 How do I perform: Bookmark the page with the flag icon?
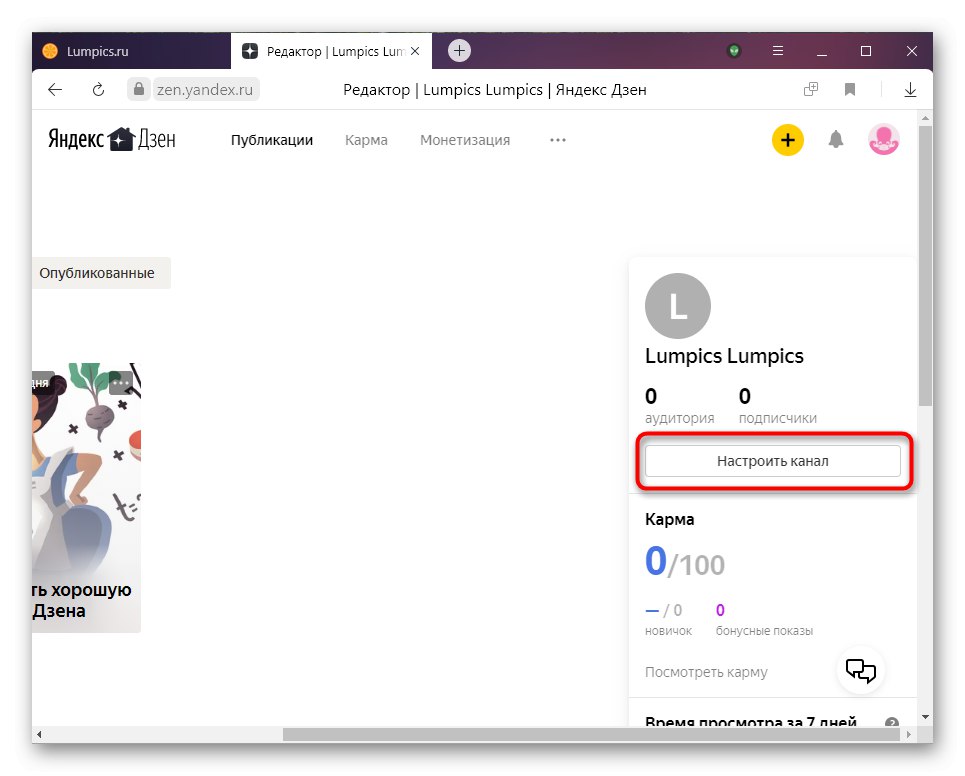pyautogui.click(x=849, y=89)
